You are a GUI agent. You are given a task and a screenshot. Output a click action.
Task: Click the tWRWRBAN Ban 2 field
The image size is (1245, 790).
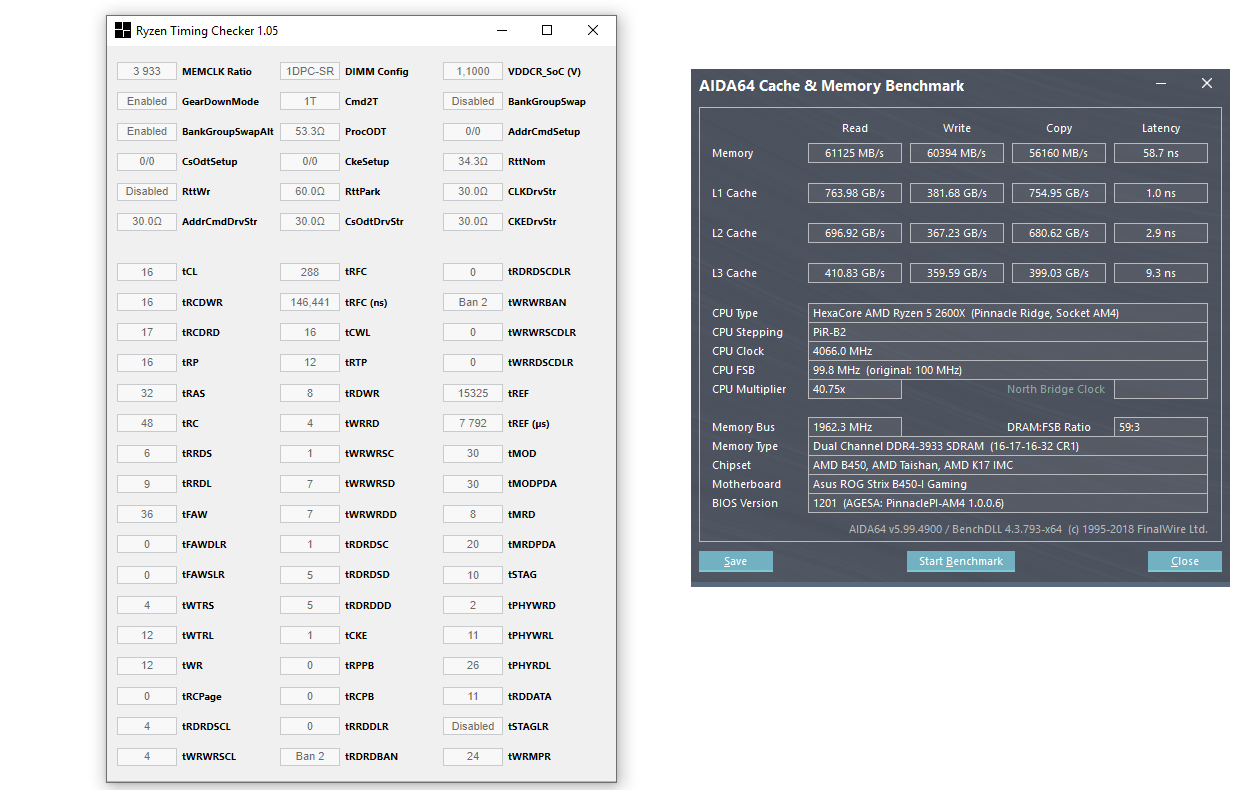473,302
